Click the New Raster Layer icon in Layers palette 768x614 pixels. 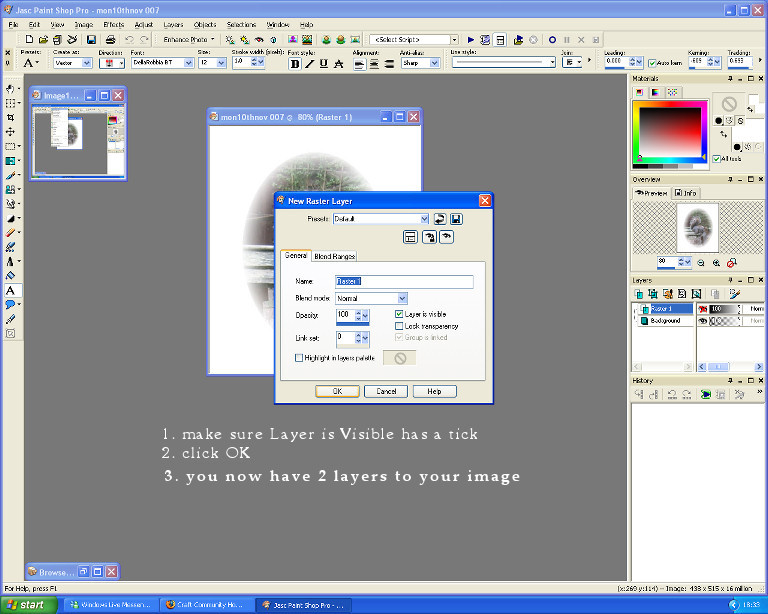tap(639, 294)
